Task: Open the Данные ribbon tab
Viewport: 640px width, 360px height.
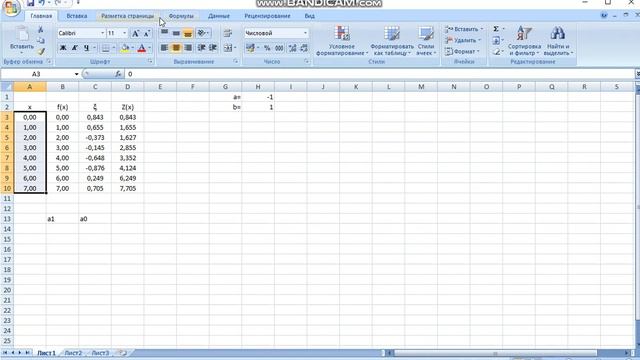Action: point(219,16)
